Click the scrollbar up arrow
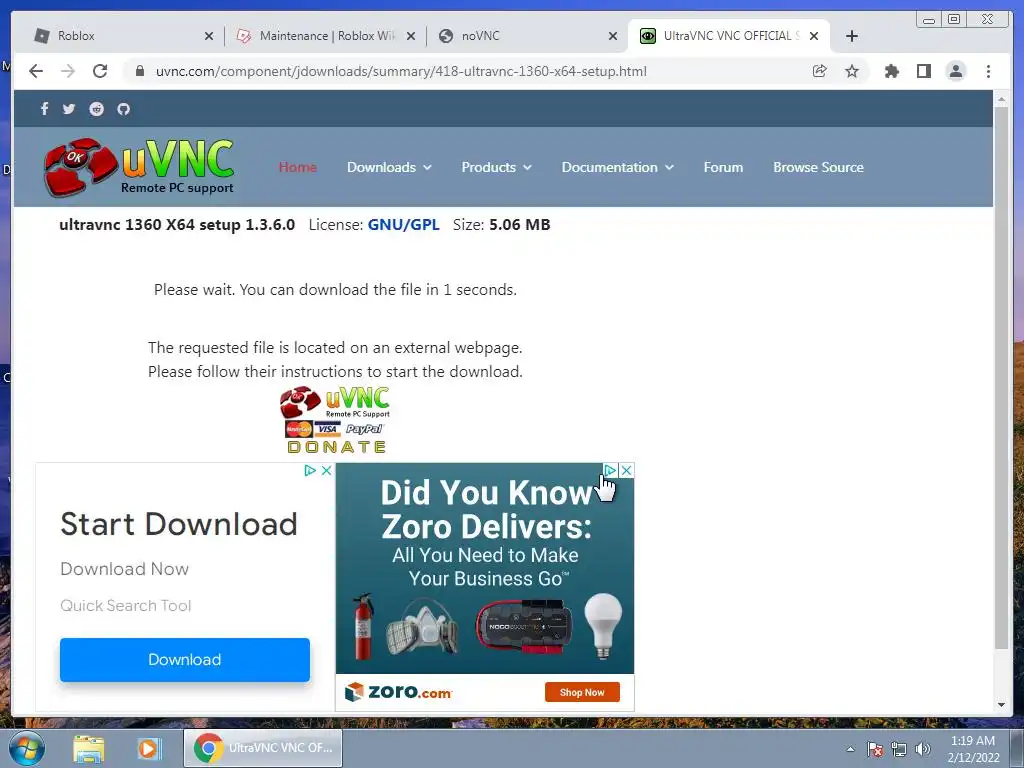Image resolution: width=1024 pixels, height=768 pixels. point(1001,99)
